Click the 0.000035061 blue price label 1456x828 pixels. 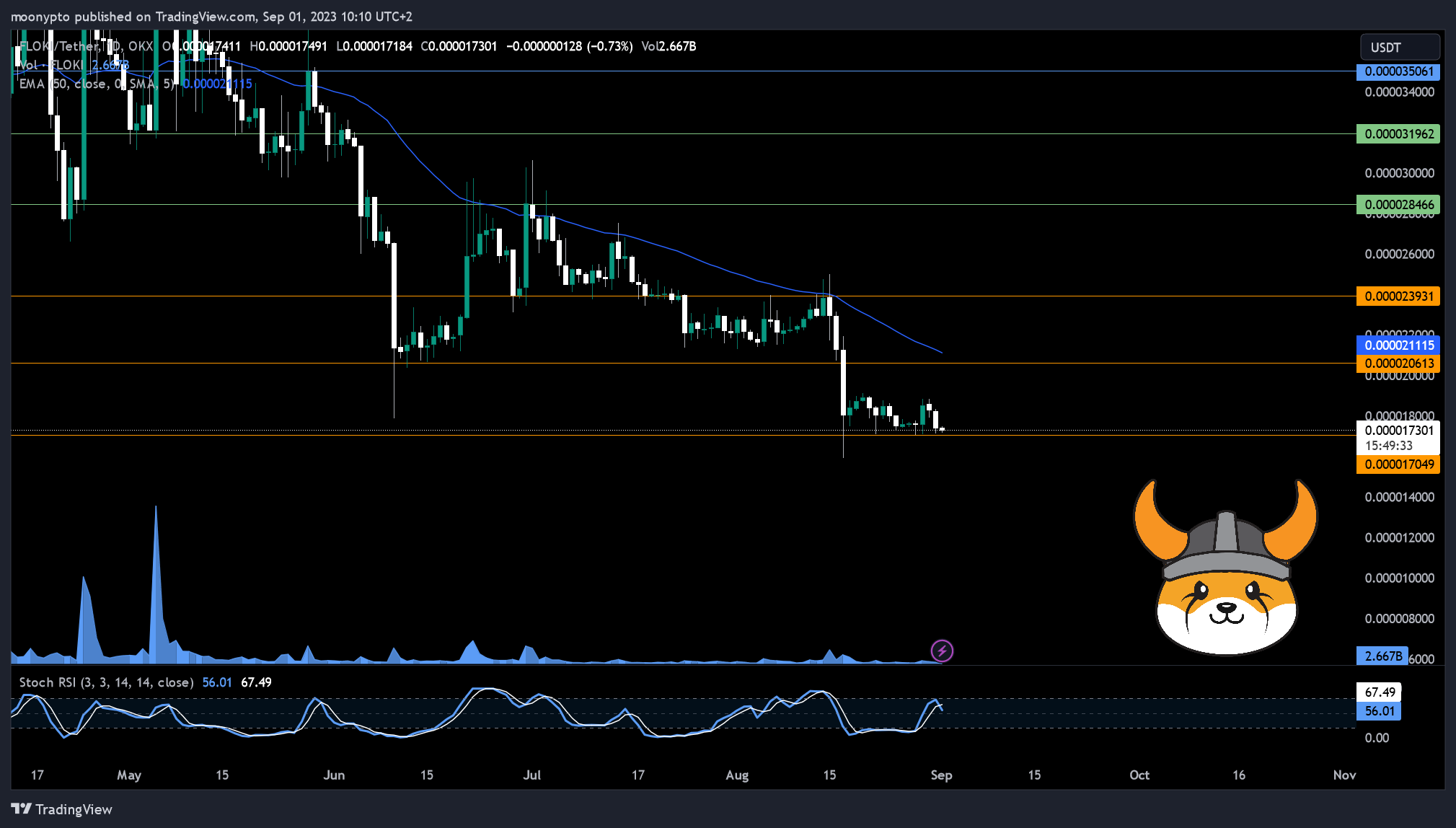click(1398, 71)
